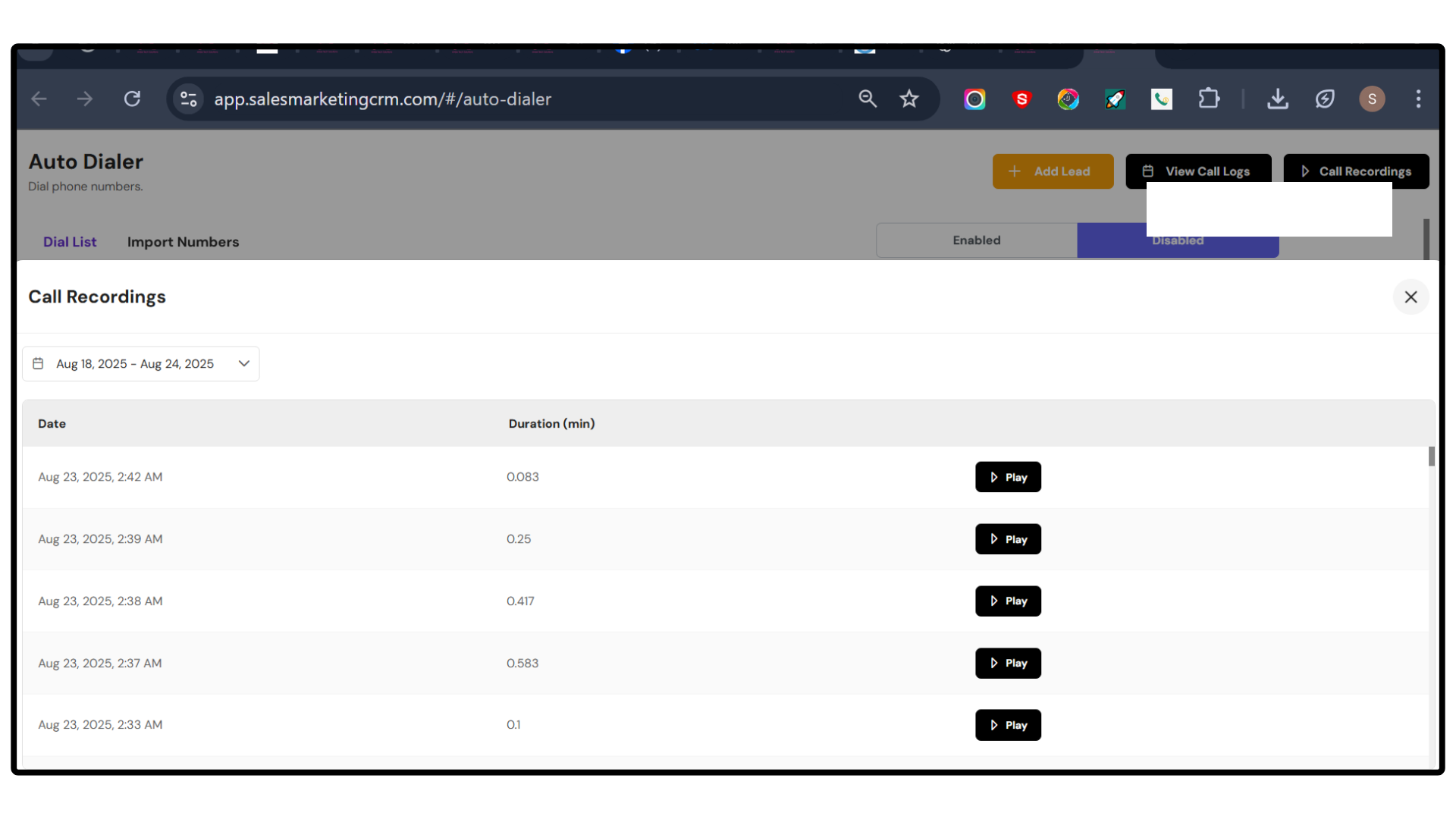
Task: Click the zoom magnifier icon in address bar
Action: coord(868,99)
